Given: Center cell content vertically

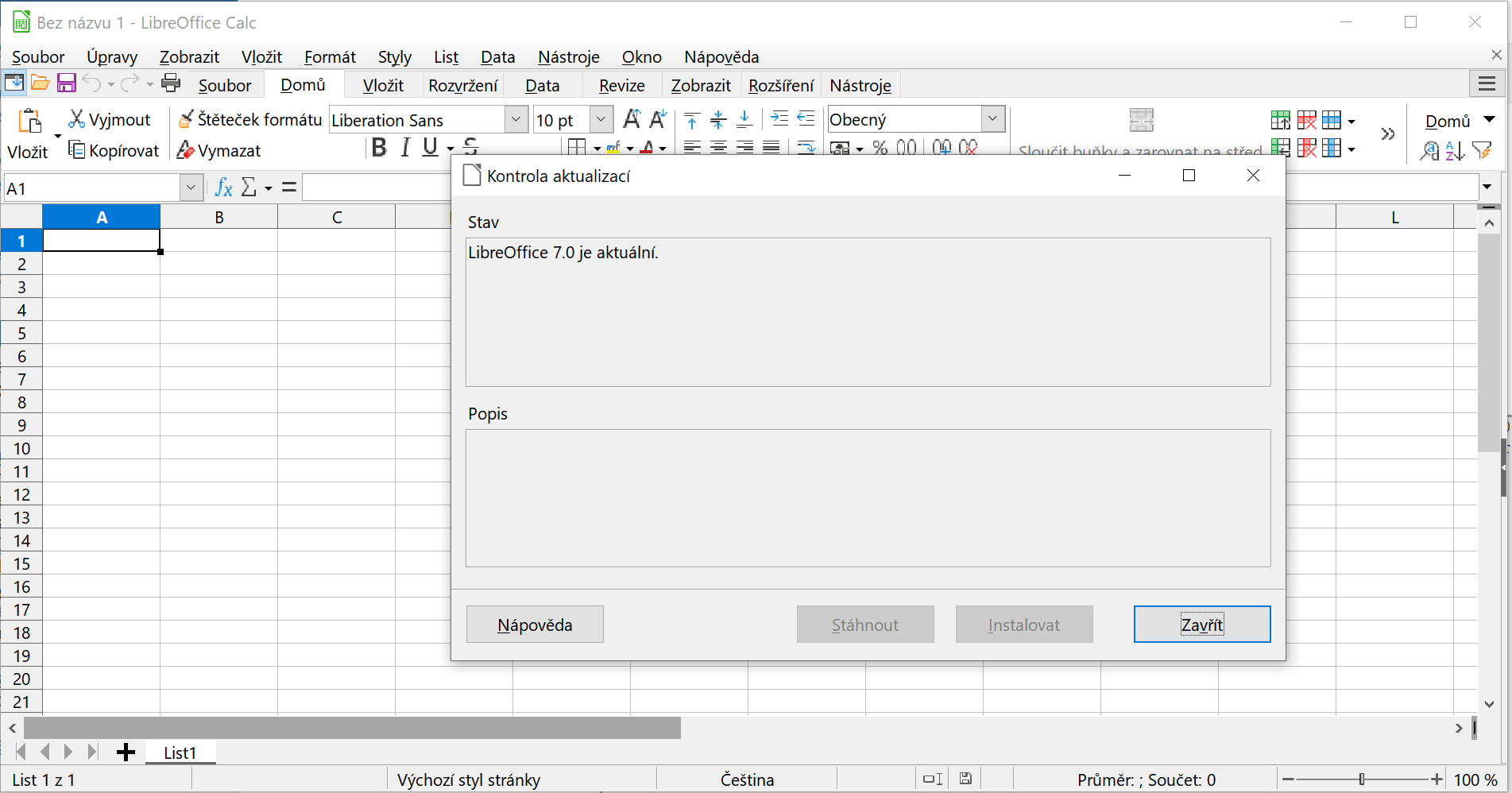Looking at the screenshot, I should pyautogui.click(x=718, y=120).
